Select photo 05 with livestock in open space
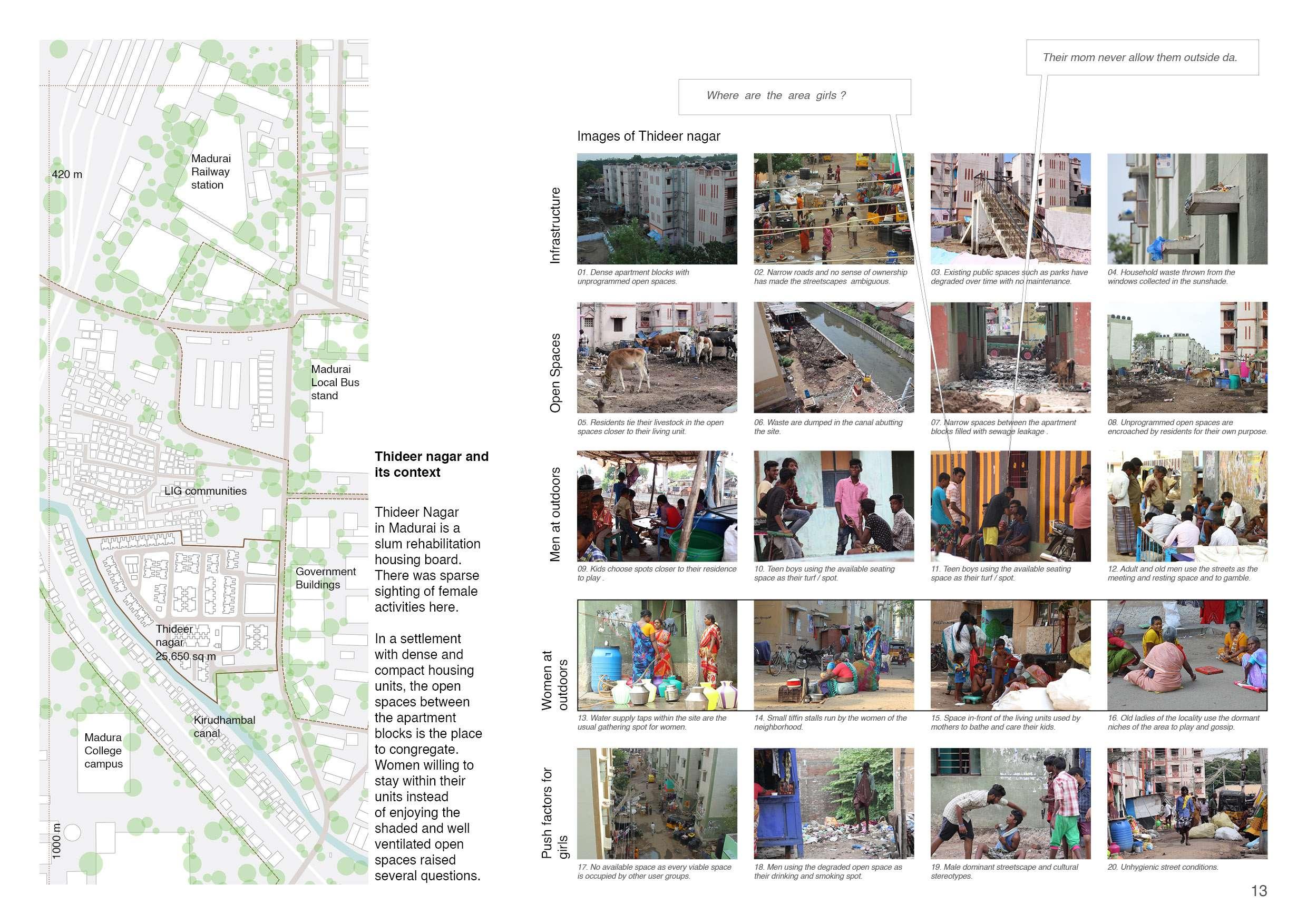Screen dimensions: 1307x924 [657, 357]
